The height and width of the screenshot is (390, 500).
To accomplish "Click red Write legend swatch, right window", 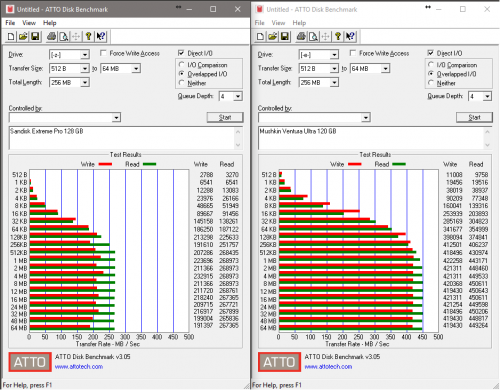I will (355, 164).
